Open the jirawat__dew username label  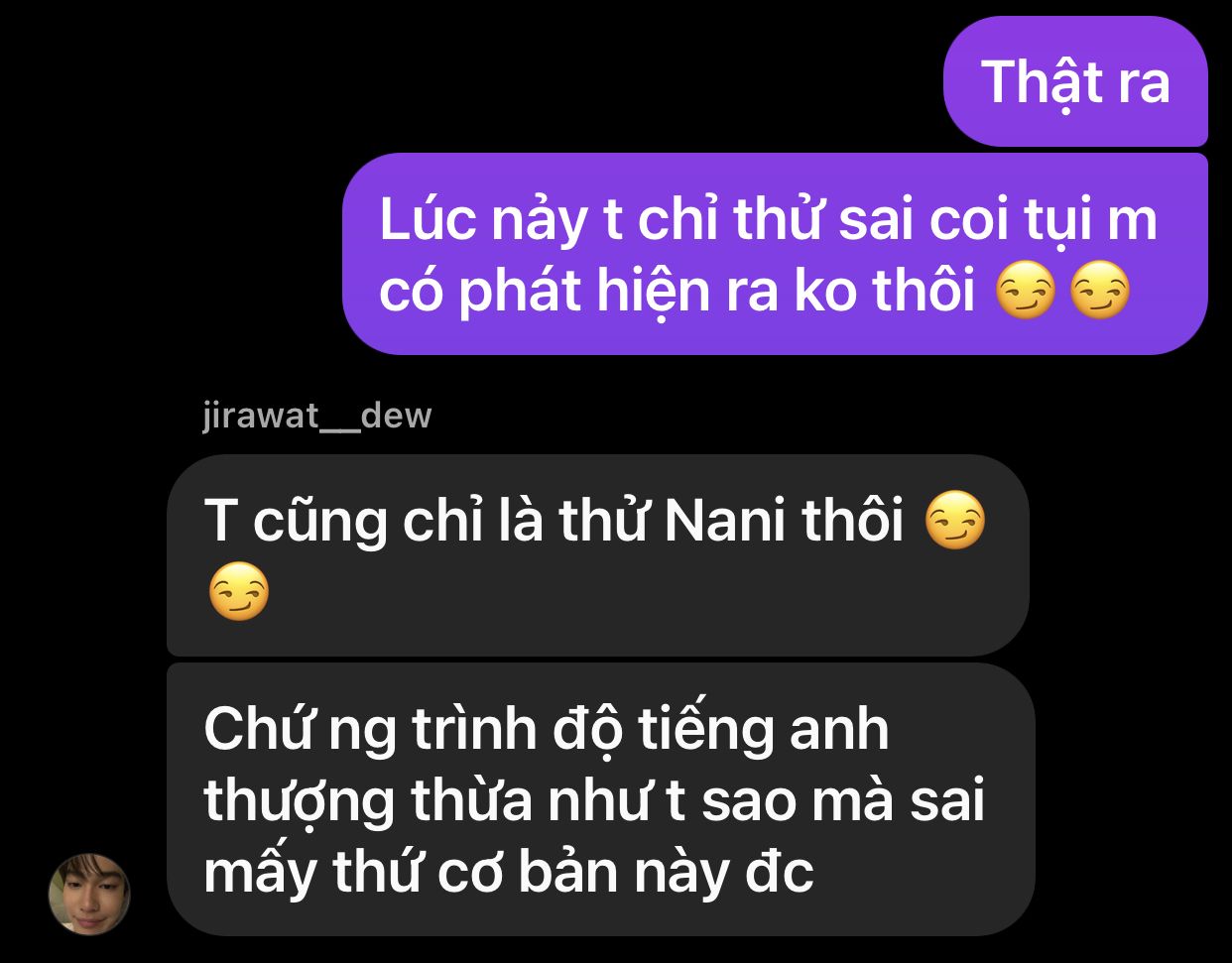click(316, 415)
